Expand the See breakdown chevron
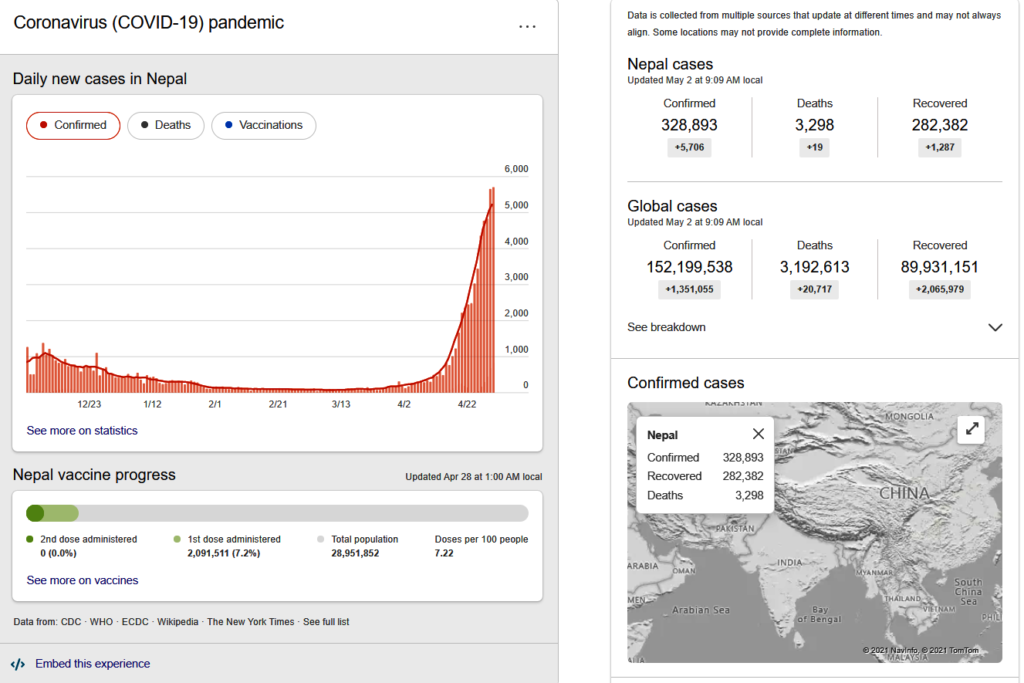 994,327
